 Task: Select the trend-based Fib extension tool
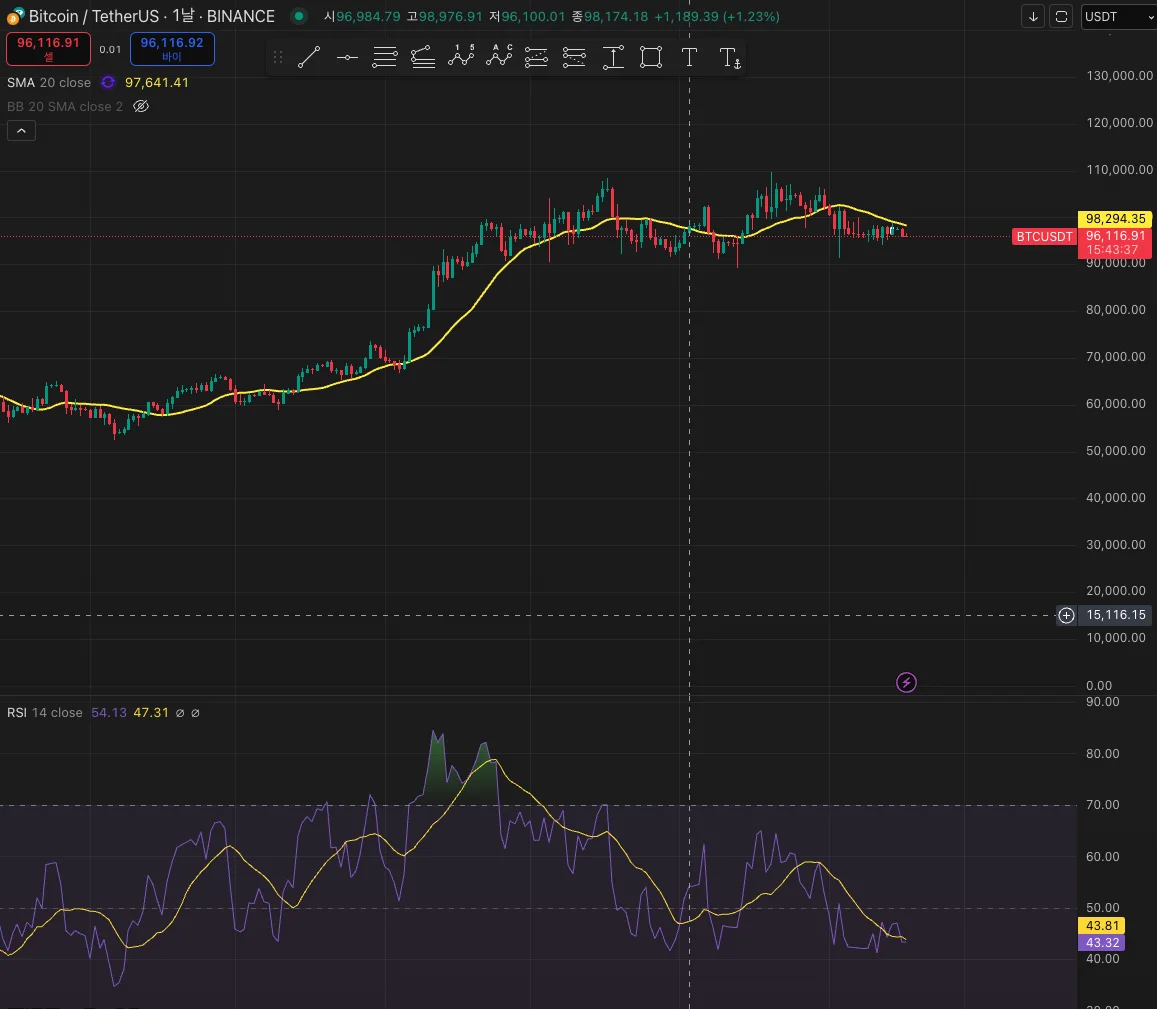click(x=423, y=57)
